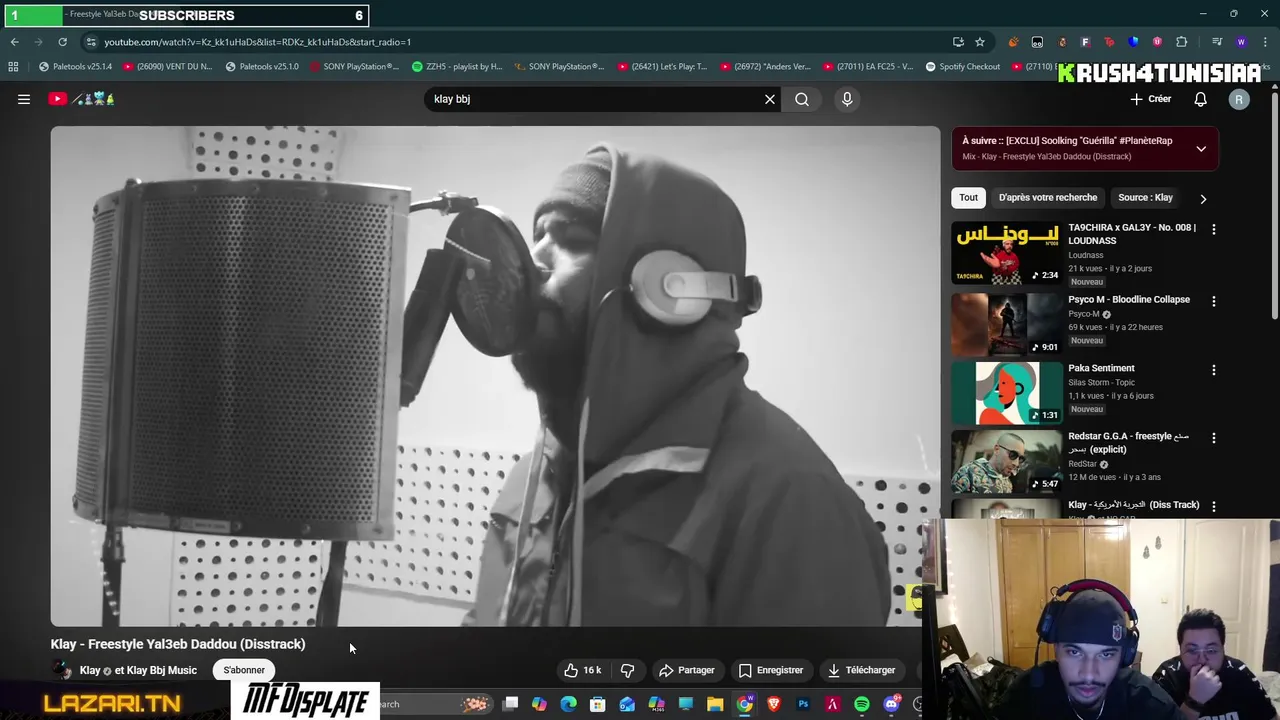Viewport: 1280px width, 720px height.
Task: Open options for Klay Diss Track video
Action: click(x=1214, y=507)
